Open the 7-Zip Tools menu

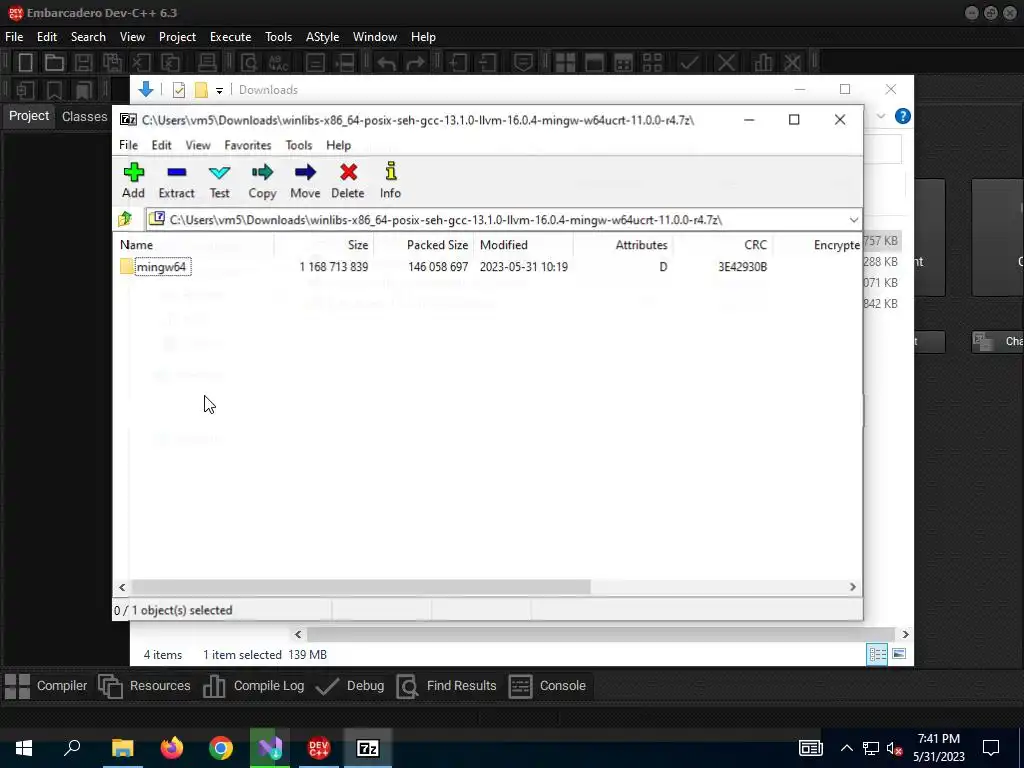coord(298,145)
